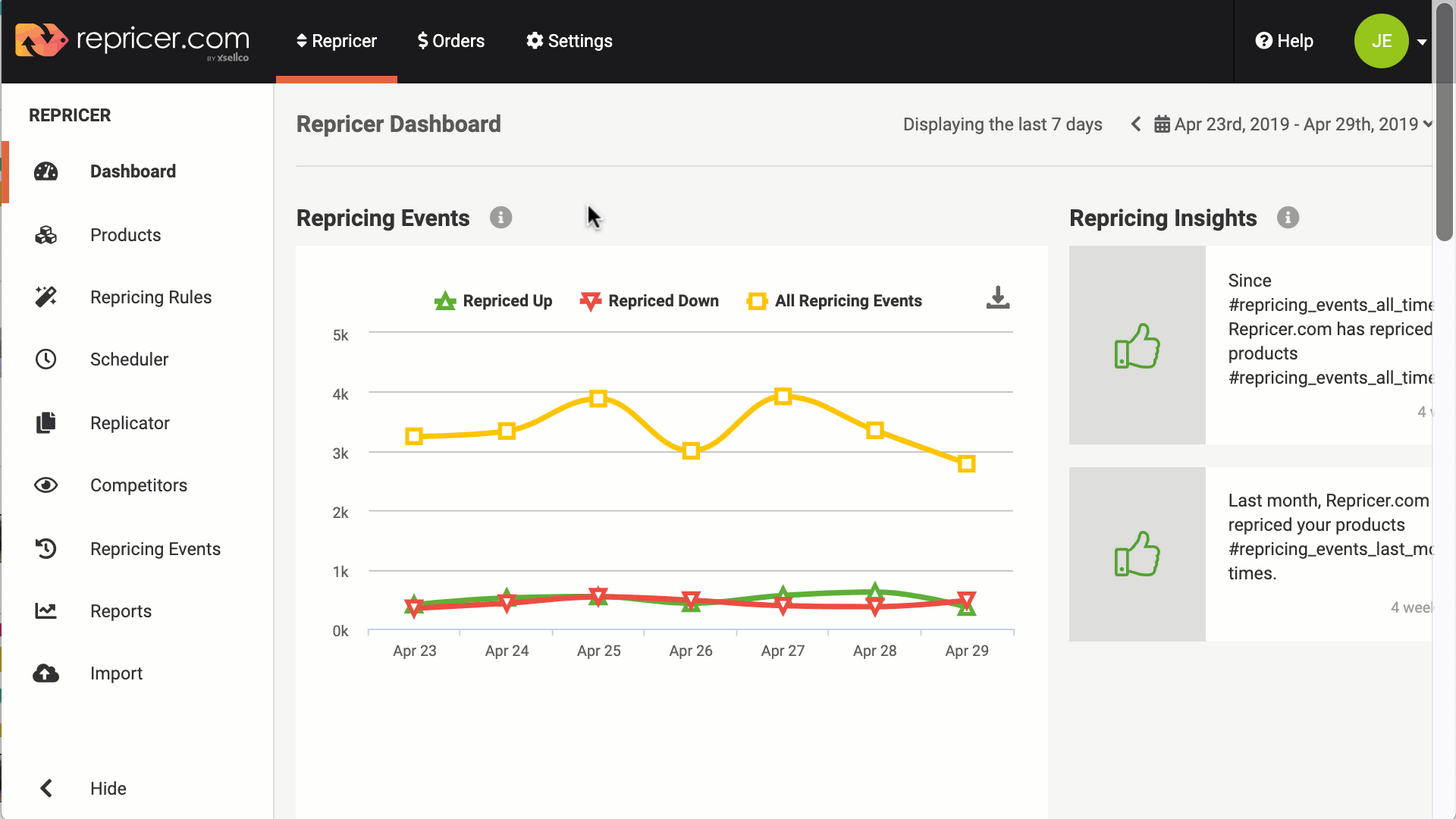Click the thumbs-up icon on first insight card
Screen dimensions: 1456x819
(1137, 346)
